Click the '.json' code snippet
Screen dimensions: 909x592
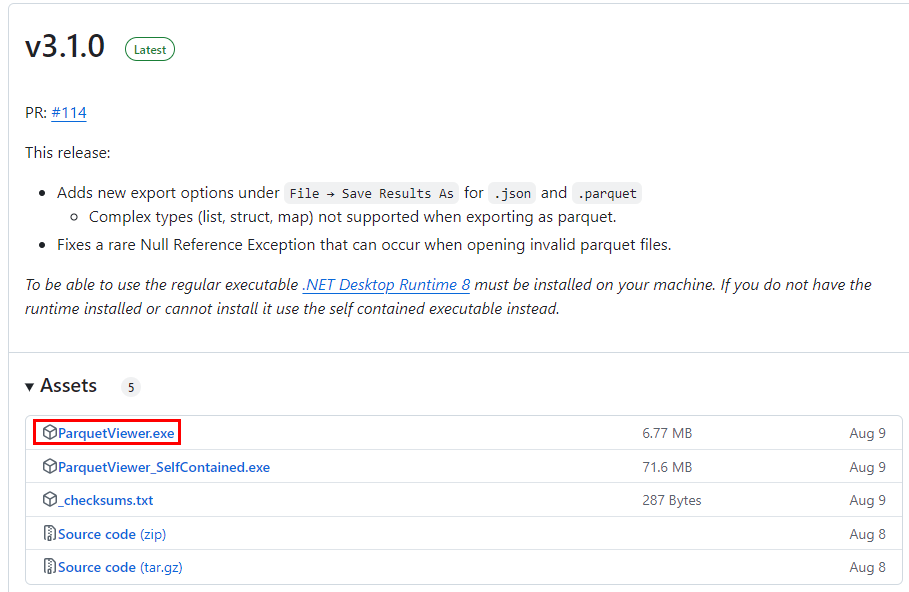pos(512,193)
